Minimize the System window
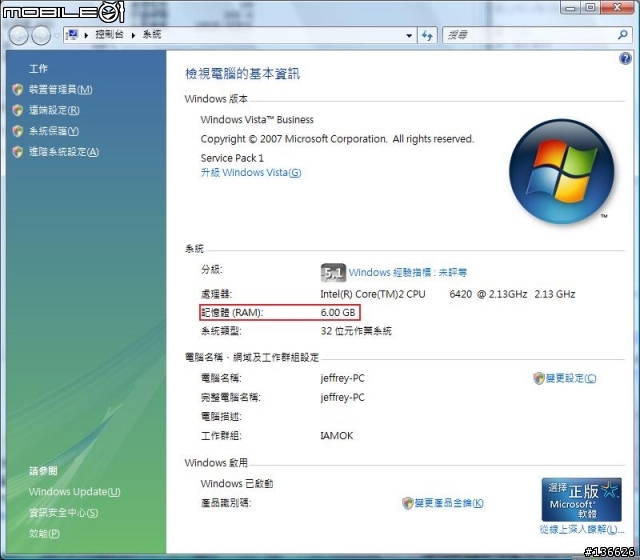 [571, 7]
